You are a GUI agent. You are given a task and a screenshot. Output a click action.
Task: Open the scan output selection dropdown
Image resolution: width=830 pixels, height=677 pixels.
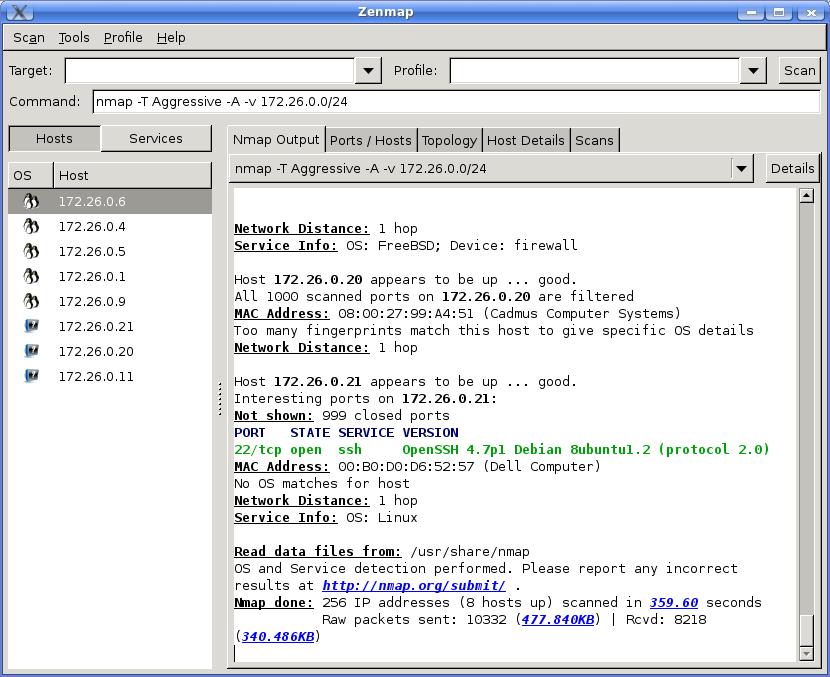click(x=741, y=169)
